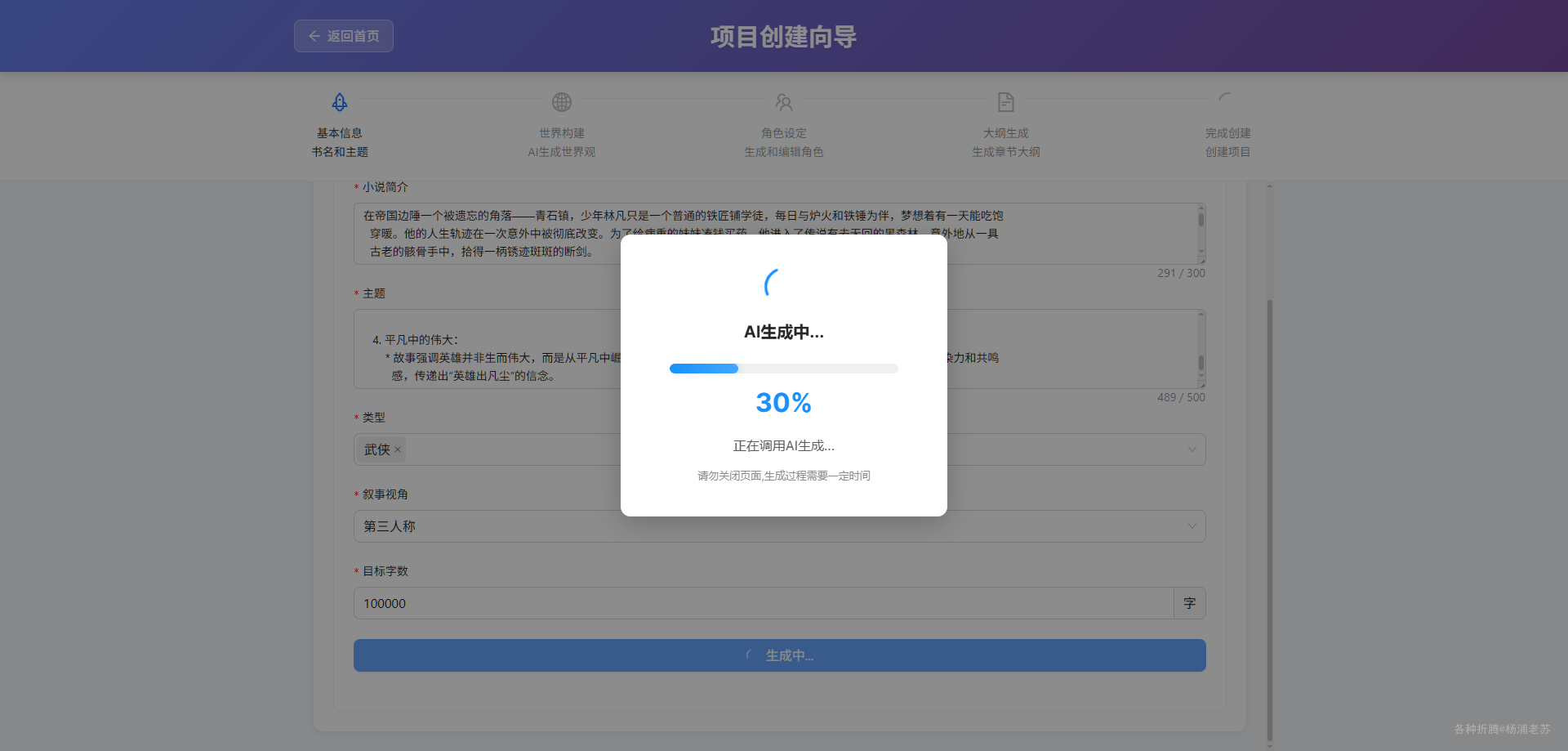Open the 类型 dropdown arrow
Viewport: 1568px width, 751px height.
click(x=1192, y=449)
